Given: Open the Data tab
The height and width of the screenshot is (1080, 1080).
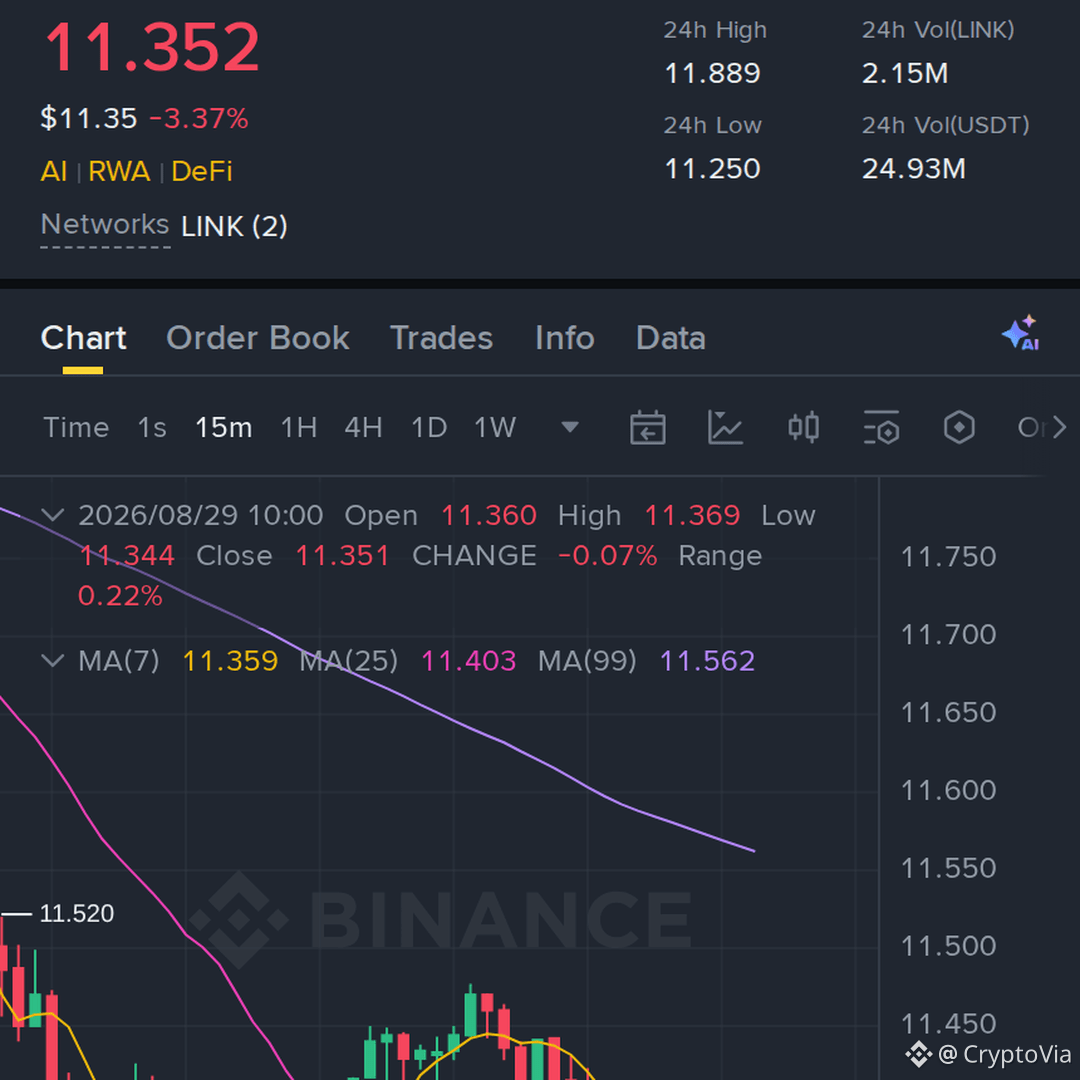Looking at the screenshot, I should point(671,338).
